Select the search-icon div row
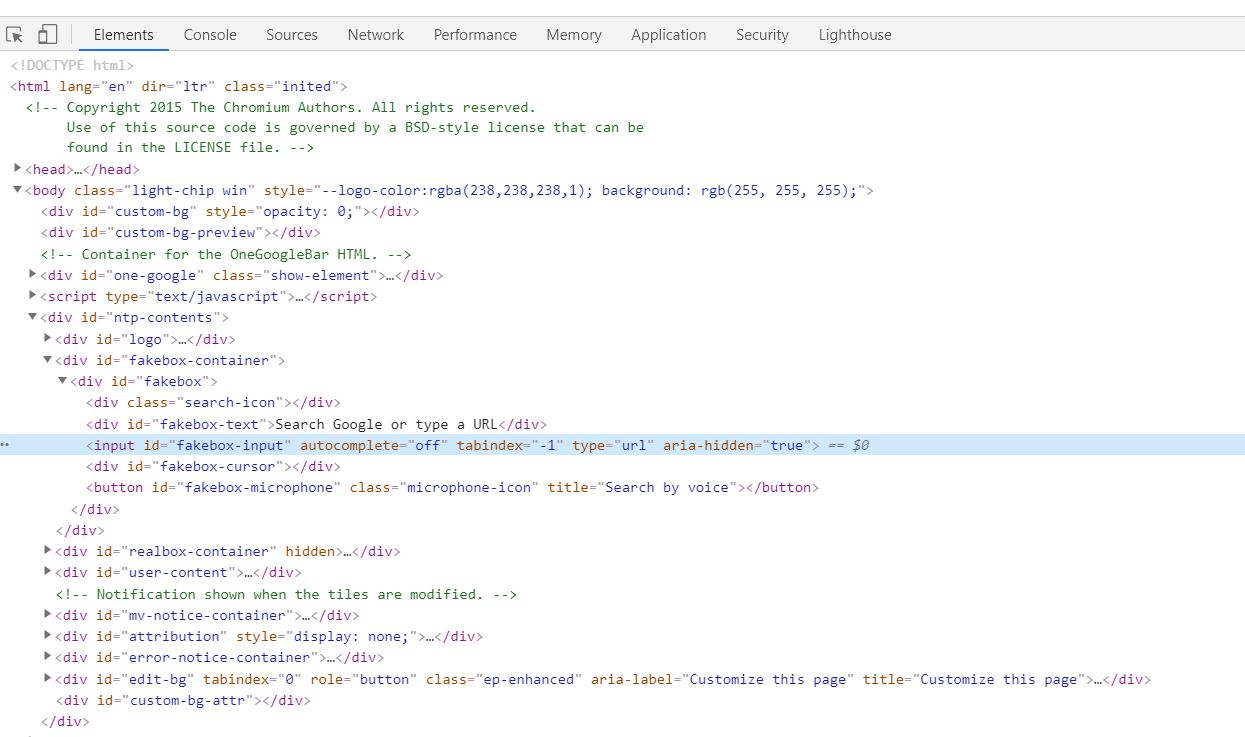Screen dimensions: 1245x737 213,402
